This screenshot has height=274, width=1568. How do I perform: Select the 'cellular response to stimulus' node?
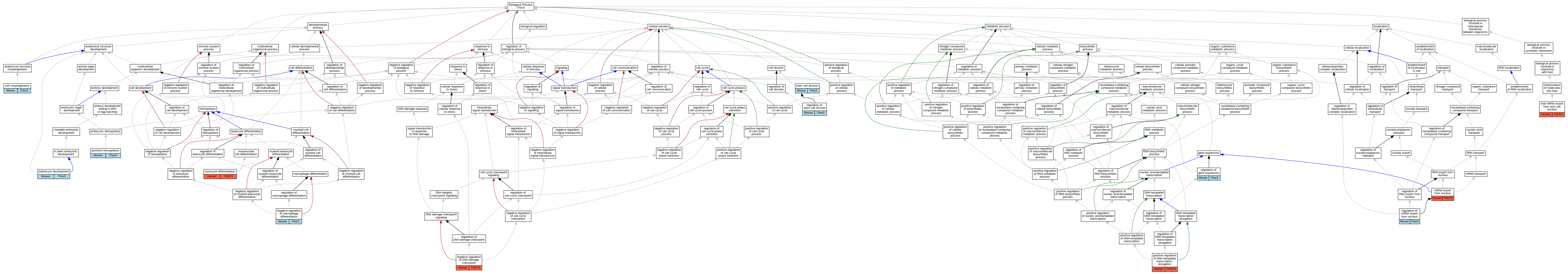pyautogui.click(x=533, y=68)
